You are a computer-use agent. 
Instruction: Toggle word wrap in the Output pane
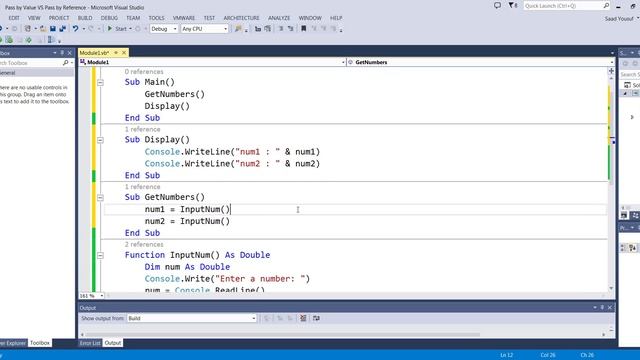[x=316, y=318]
